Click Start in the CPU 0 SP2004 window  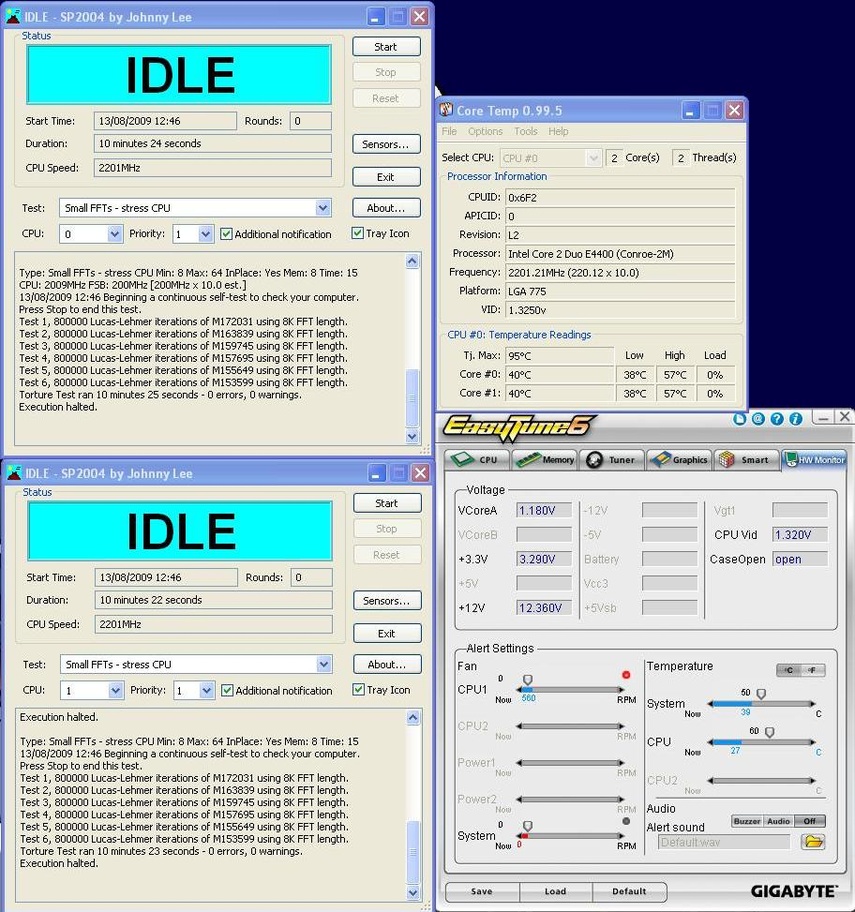pyautogui.click(x=386, y=47)
